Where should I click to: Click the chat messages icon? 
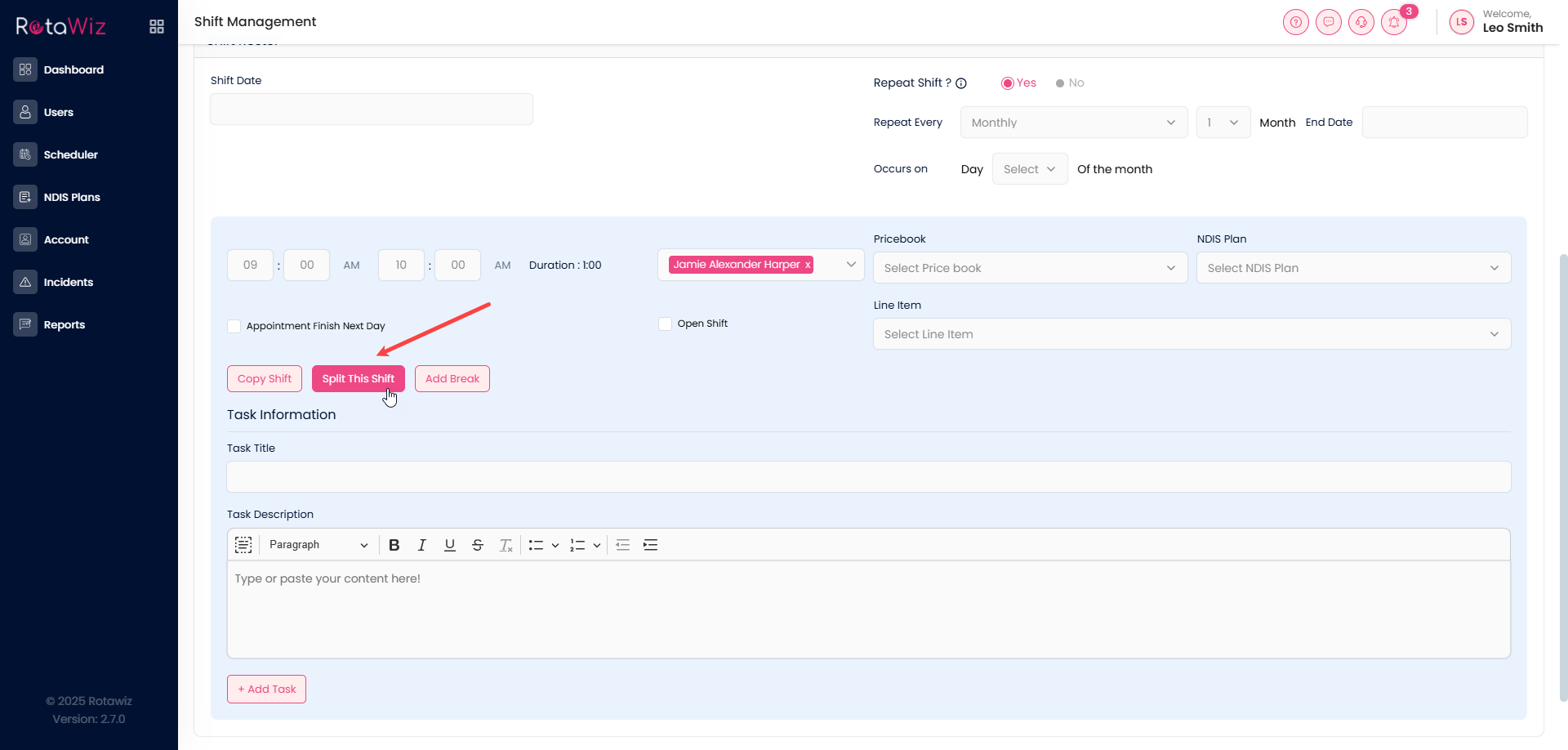1328,22
